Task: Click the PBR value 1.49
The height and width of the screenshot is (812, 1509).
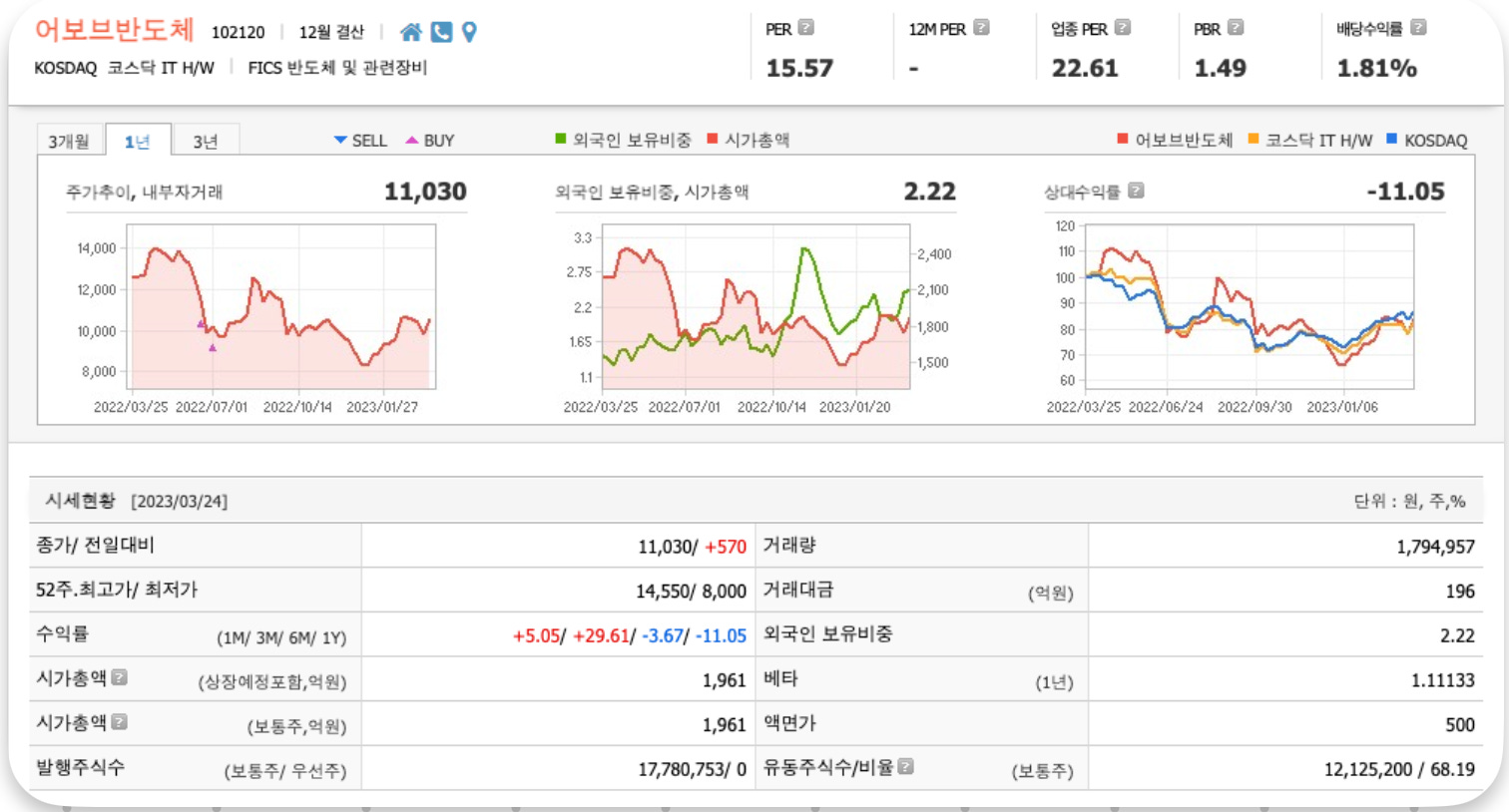Action: 1221,68
